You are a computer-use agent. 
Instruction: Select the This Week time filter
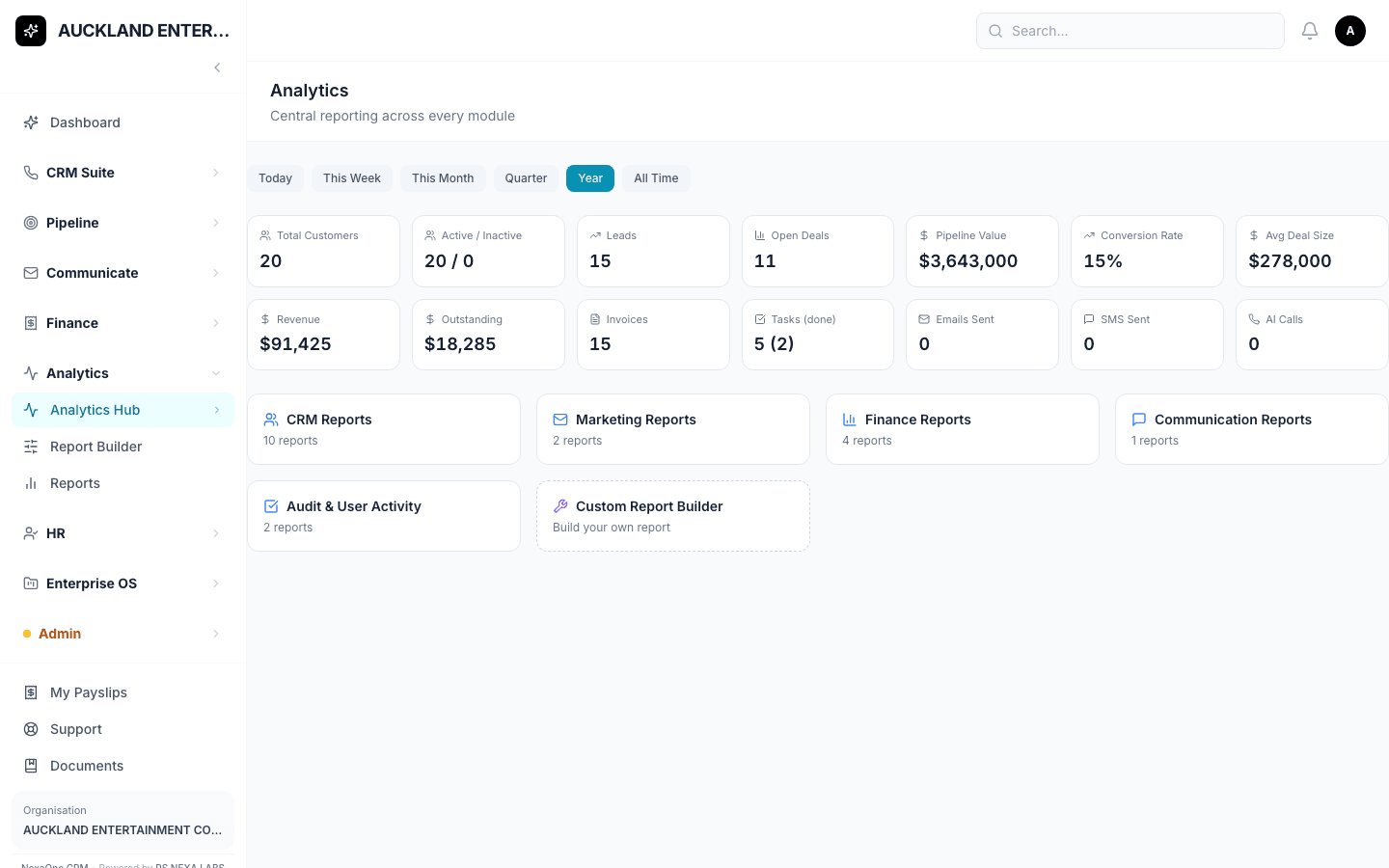(x=352, y=178)
